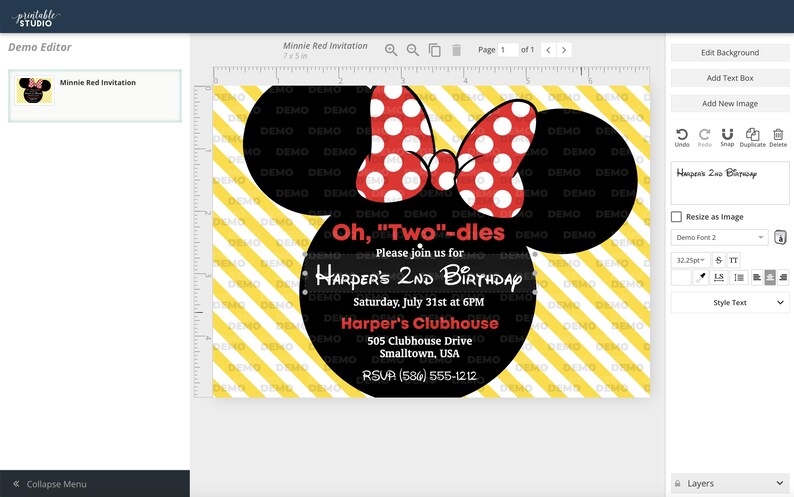This screenshot has height=497, width=794.
Task: Select 'RSVP: (586) 555-1212' text
Action: (420, 376)
